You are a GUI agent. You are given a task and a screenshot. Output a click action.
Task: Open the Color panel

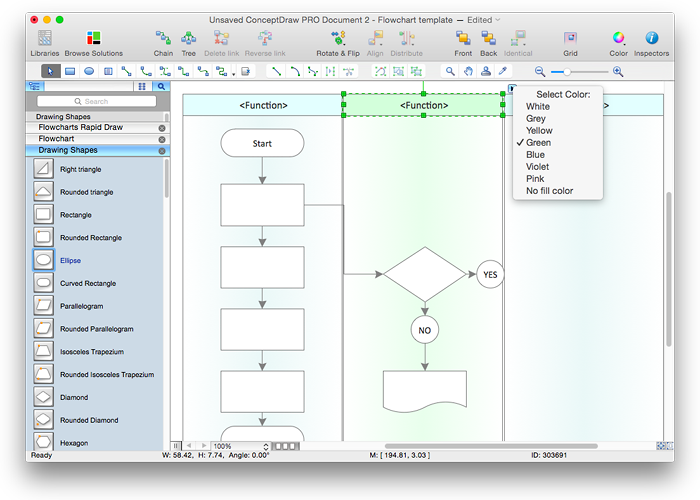click(618, 43)
